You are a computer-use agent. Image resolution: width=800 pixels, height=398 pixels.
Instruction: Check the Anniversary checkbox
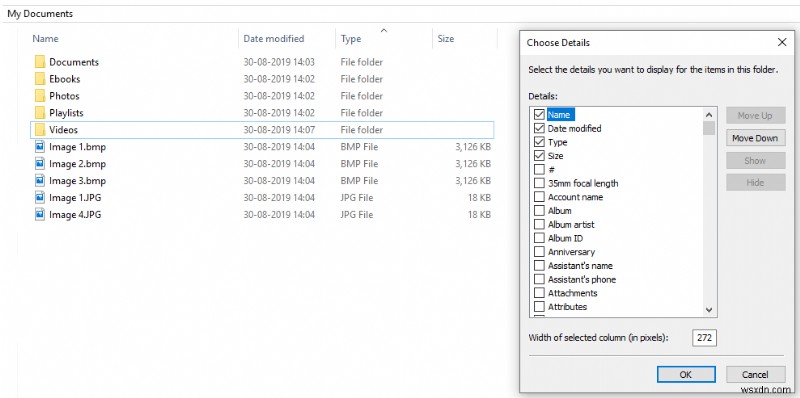[x=539, y=252]
